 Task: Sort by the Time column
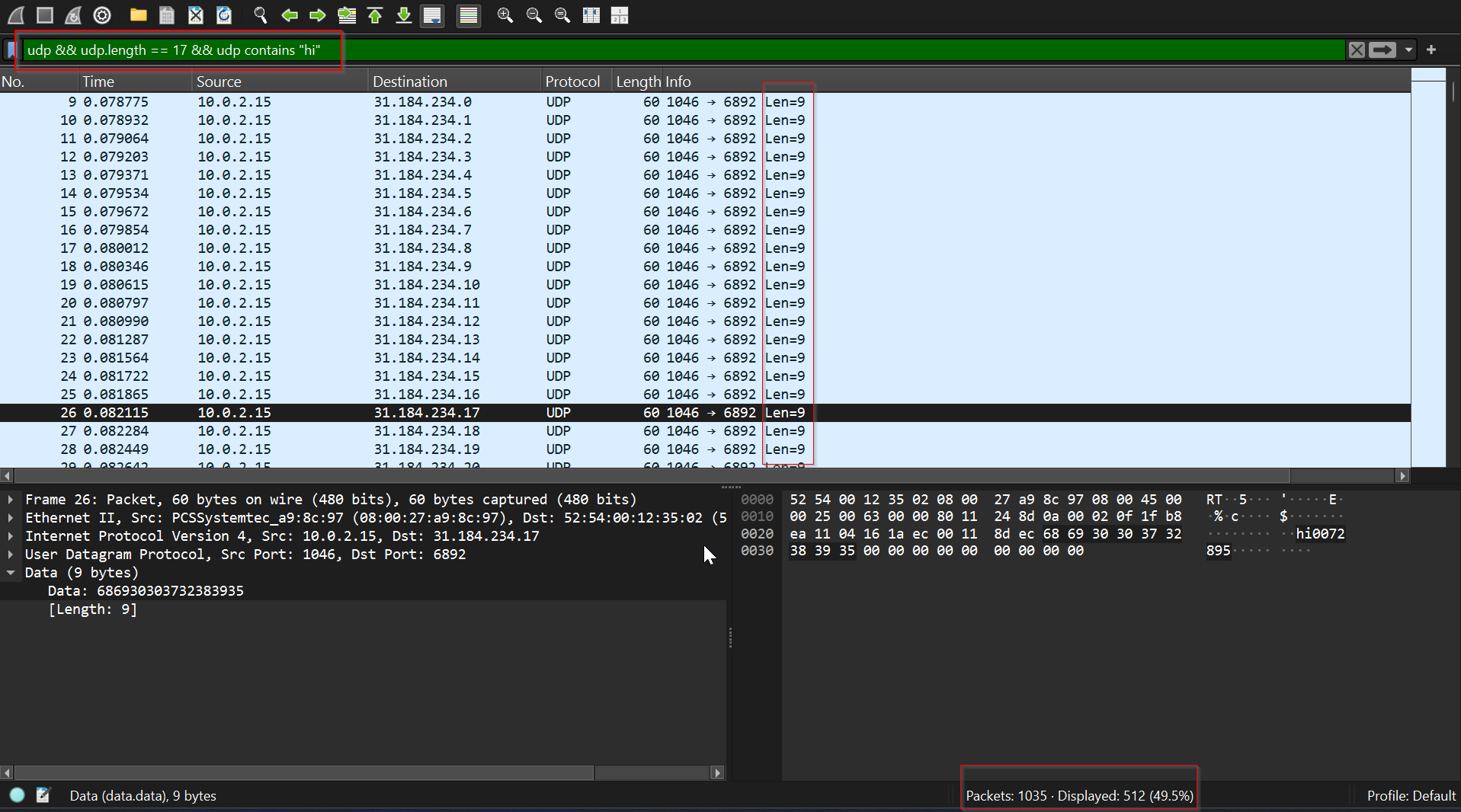click(x=135, y=82)
